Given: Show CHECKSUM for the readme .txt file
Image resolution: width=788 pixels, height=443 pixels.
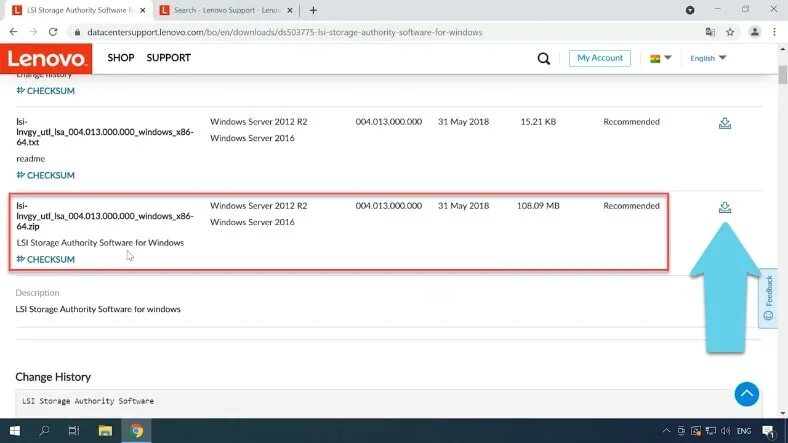Looking at the screenshot, I should (x=46, y=175).
